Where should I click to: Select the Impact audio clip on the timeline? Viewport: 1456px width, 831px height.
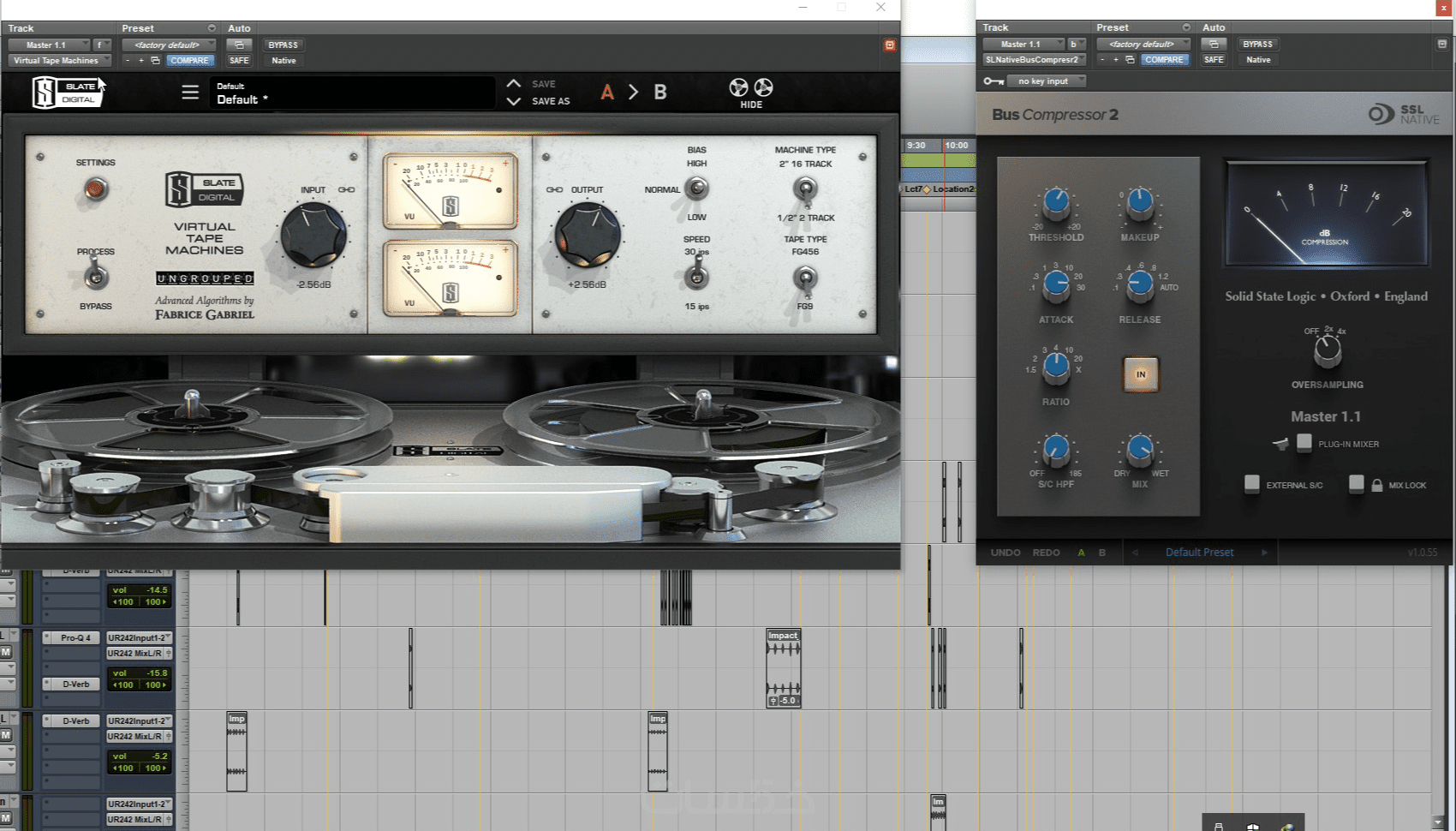click(x=783, y=668)
